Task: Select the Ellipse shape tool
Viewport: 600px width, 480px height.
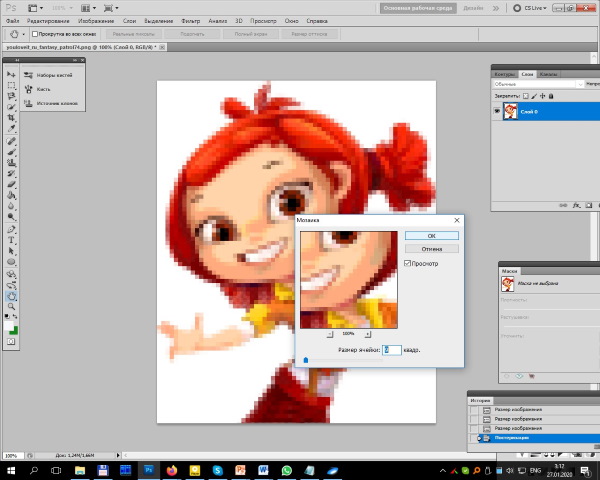Action: pyautogui.click(x=11, y=262)
